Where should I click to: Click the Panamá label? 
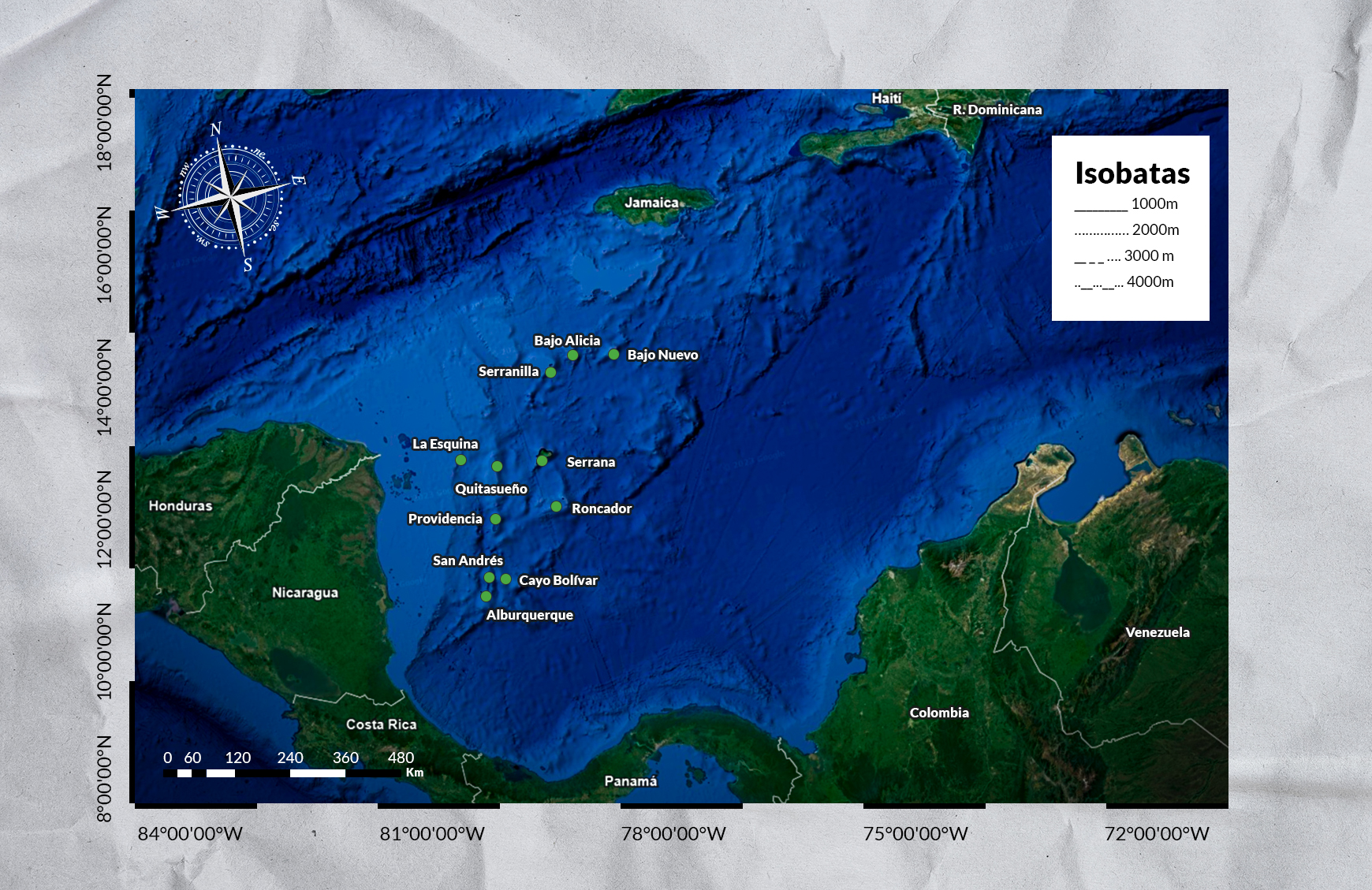(x=631, y=781)
